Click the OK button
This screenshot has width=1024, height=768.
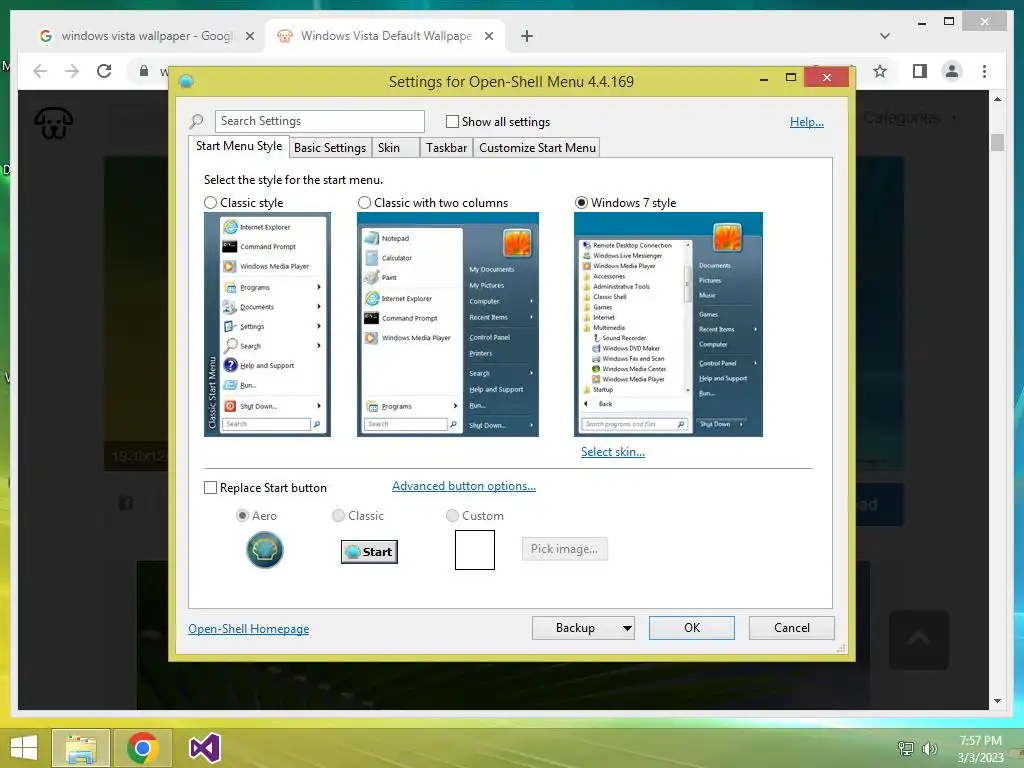pos(692,628)
